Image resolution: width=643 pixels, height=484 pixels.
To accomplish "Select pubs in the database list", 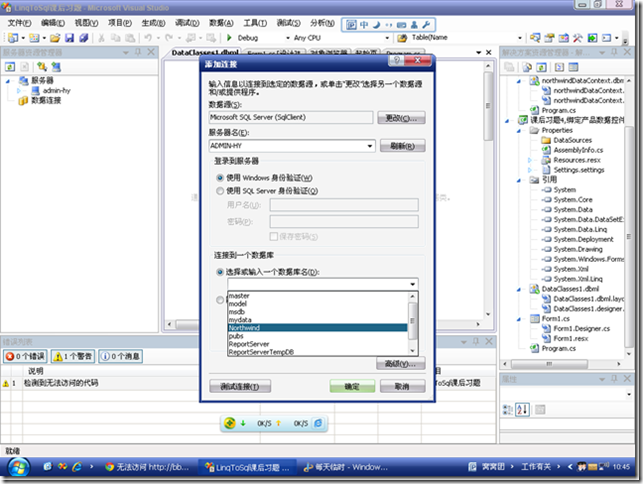I will pos(317,336).
